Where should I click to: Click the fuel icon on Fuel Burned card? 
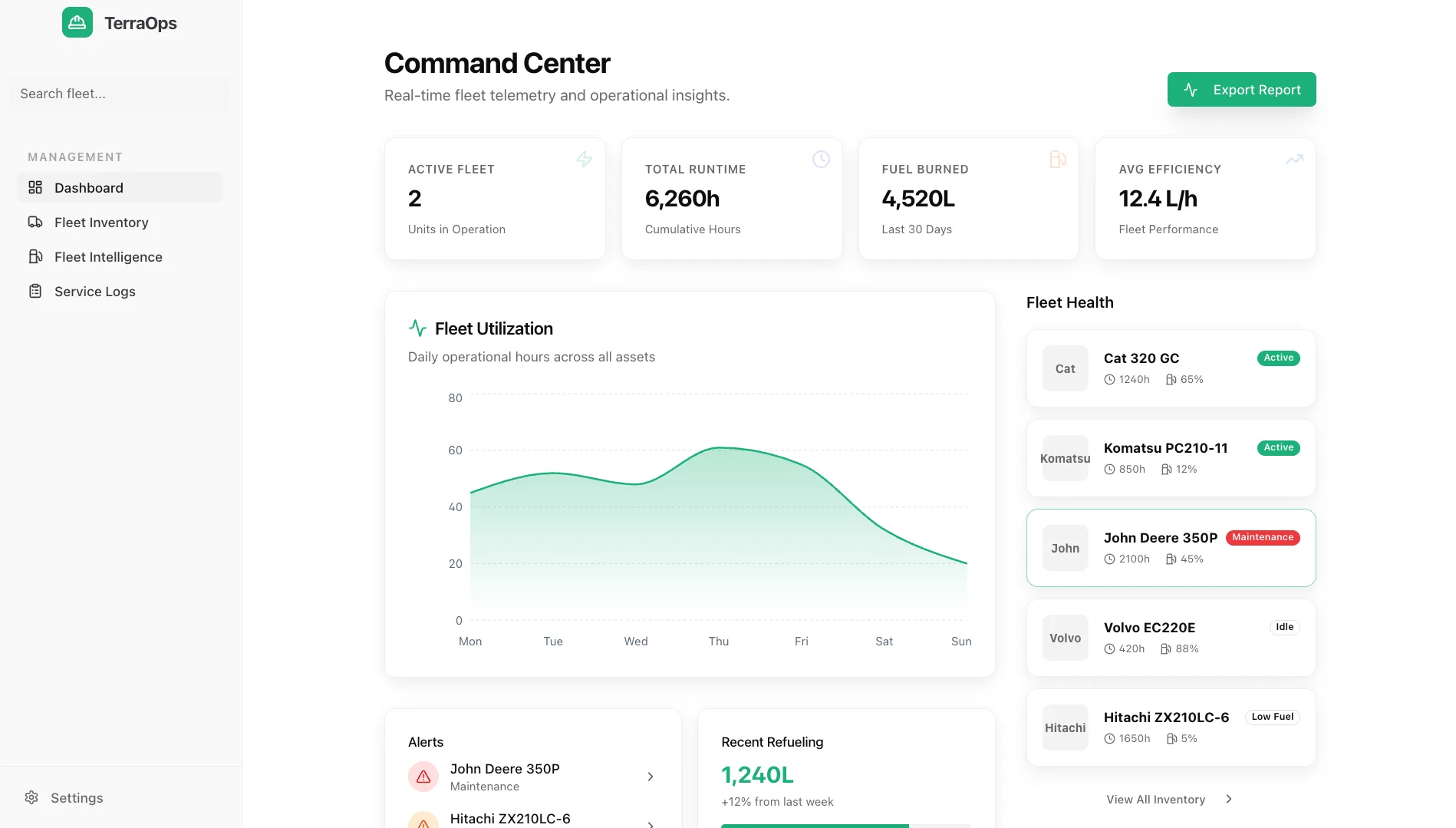pos(1058,160)
